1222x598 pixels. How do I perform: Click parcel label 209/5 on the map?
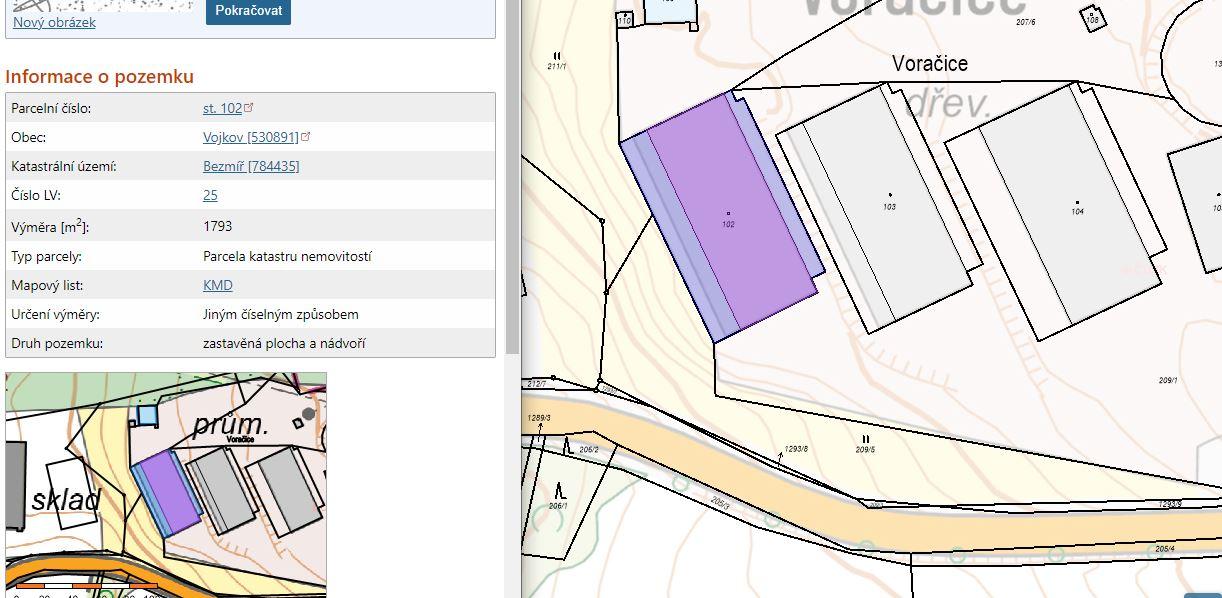865,450
